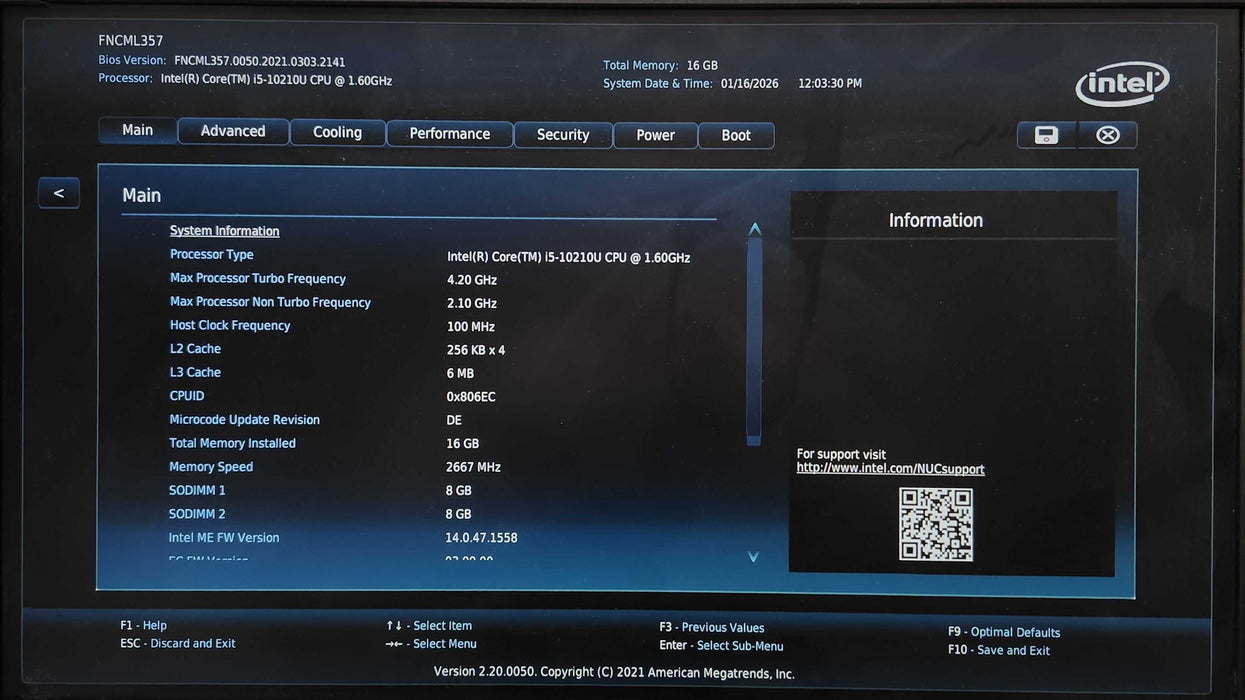The width and height of the screenshot is (1245, 700).
Task: Click the Select Item hint
Action: coord(429,626)
